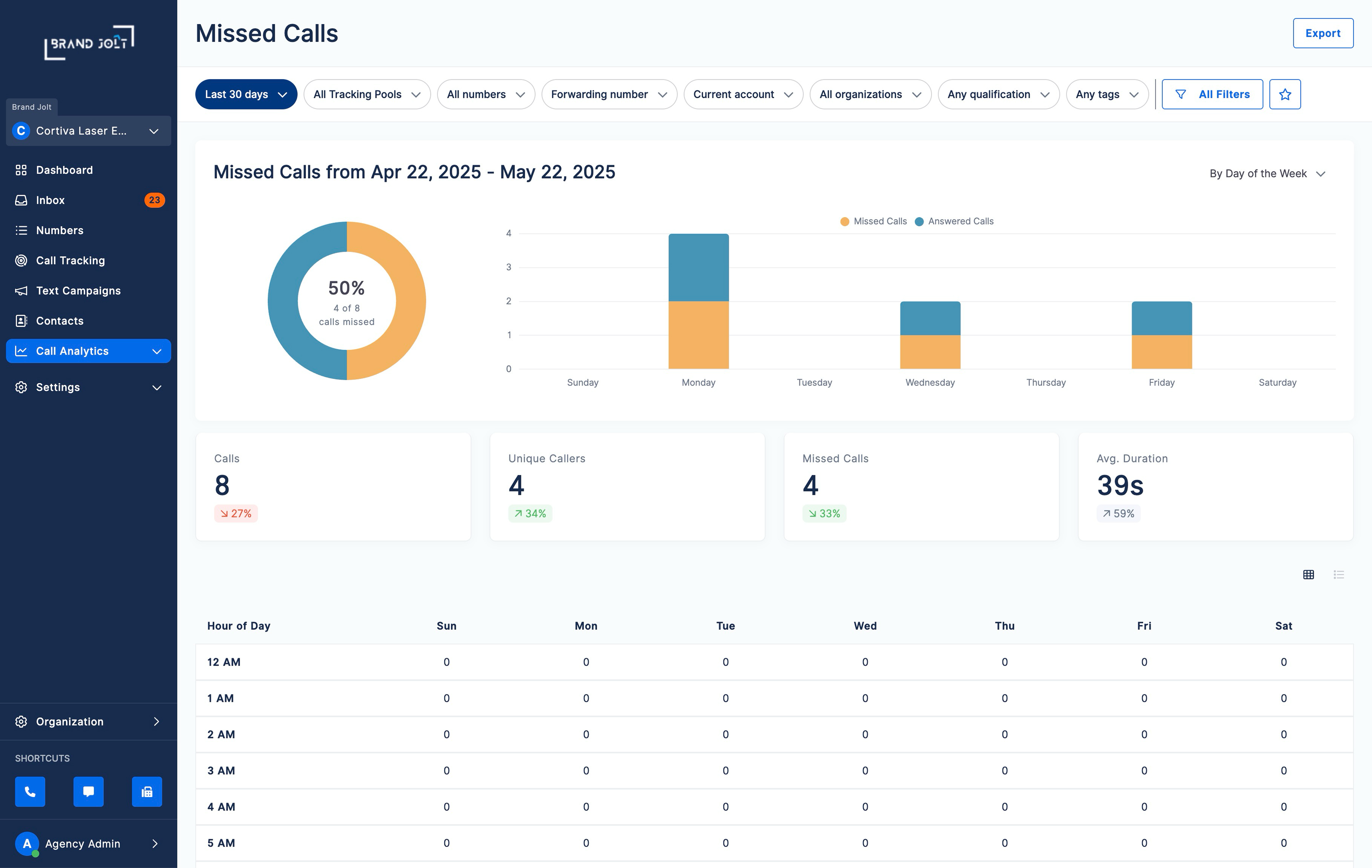Open the Call Tracking sidebar item
This screenshot has height=868, width=1372.
tap(70, 261)
